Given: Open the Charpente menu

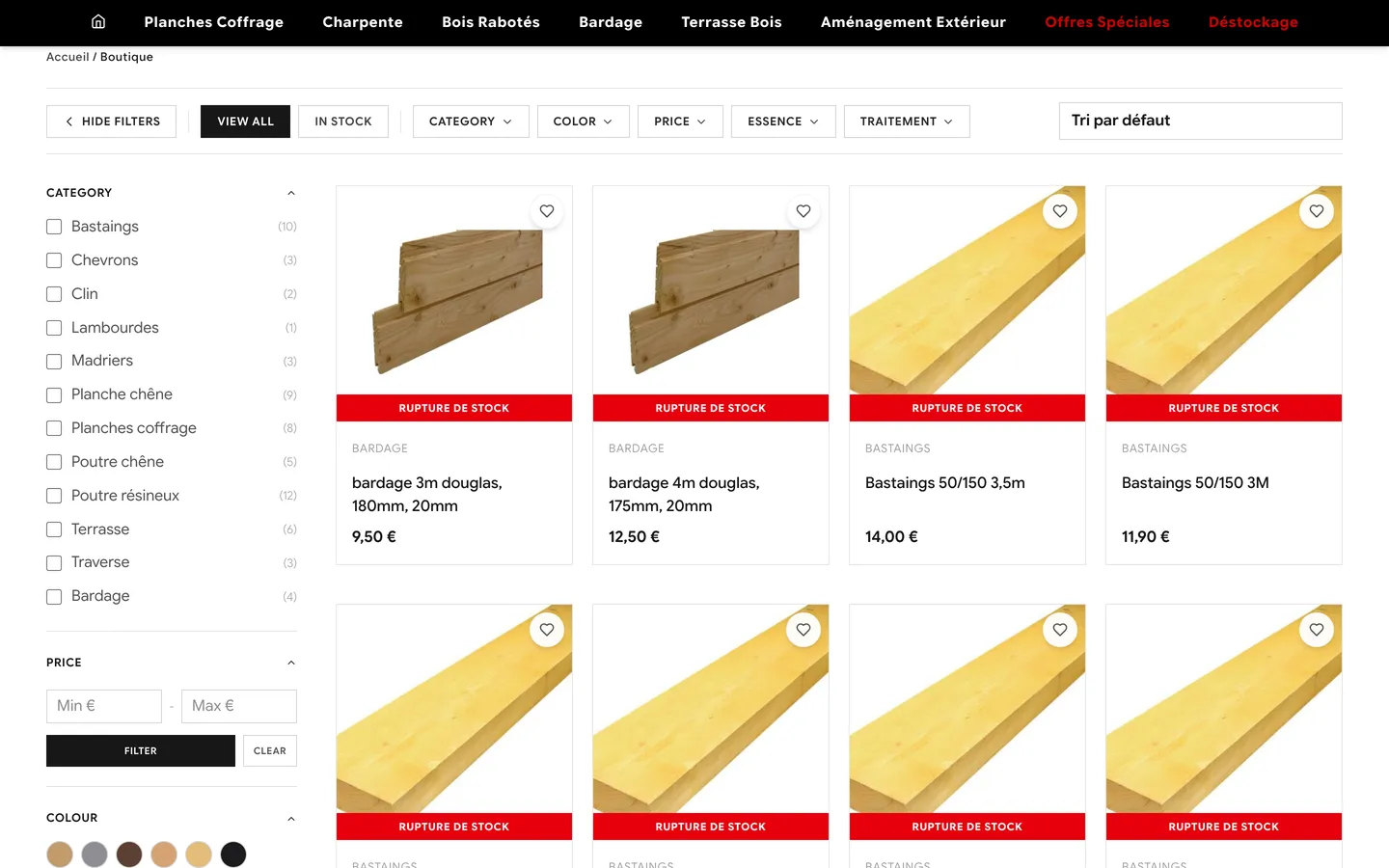Looking at the screenshot, I should point(363,22).
